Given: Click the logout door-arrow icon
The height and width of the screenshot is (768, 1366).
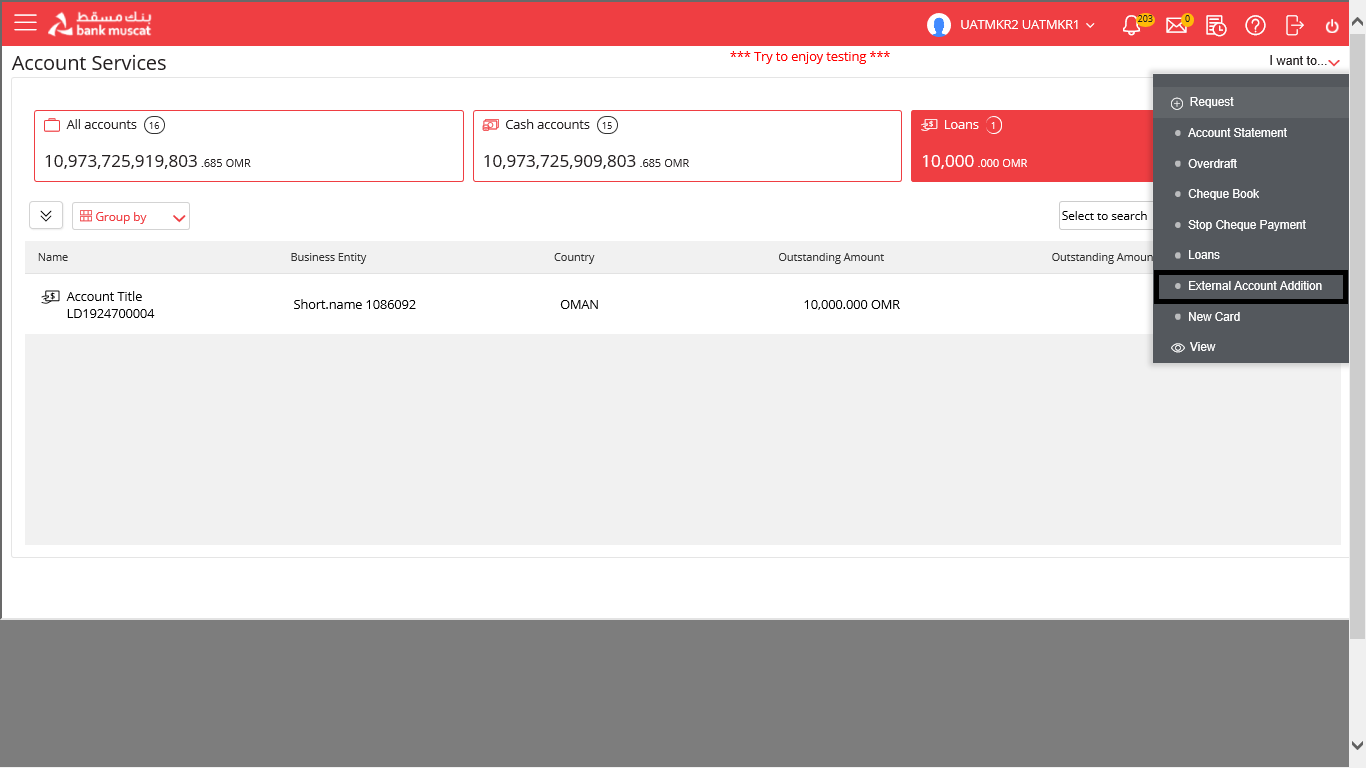Looking at the screenshot, I should (1295, 25).
